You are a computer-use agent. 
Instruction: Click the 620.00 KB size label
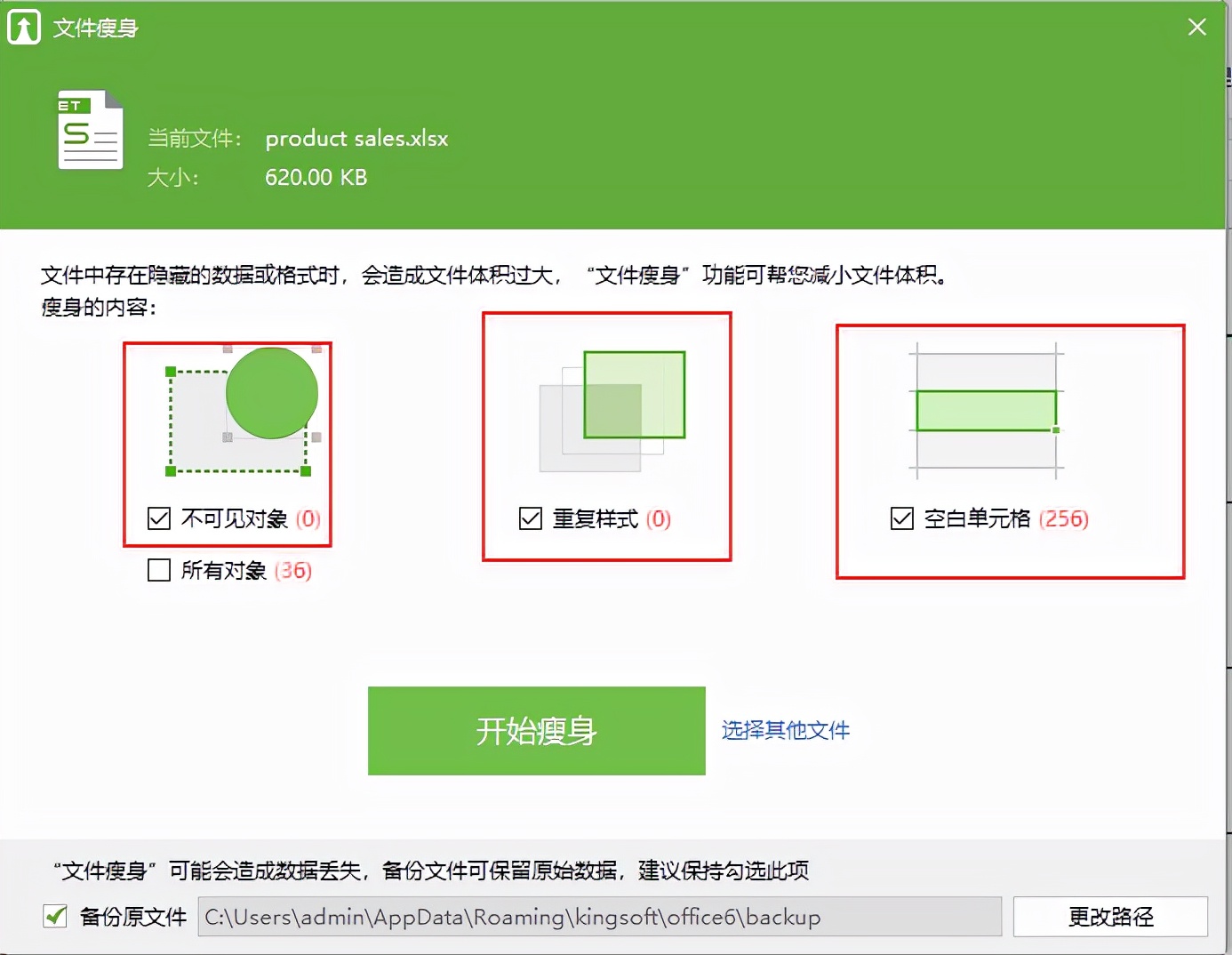coord(316,178)
